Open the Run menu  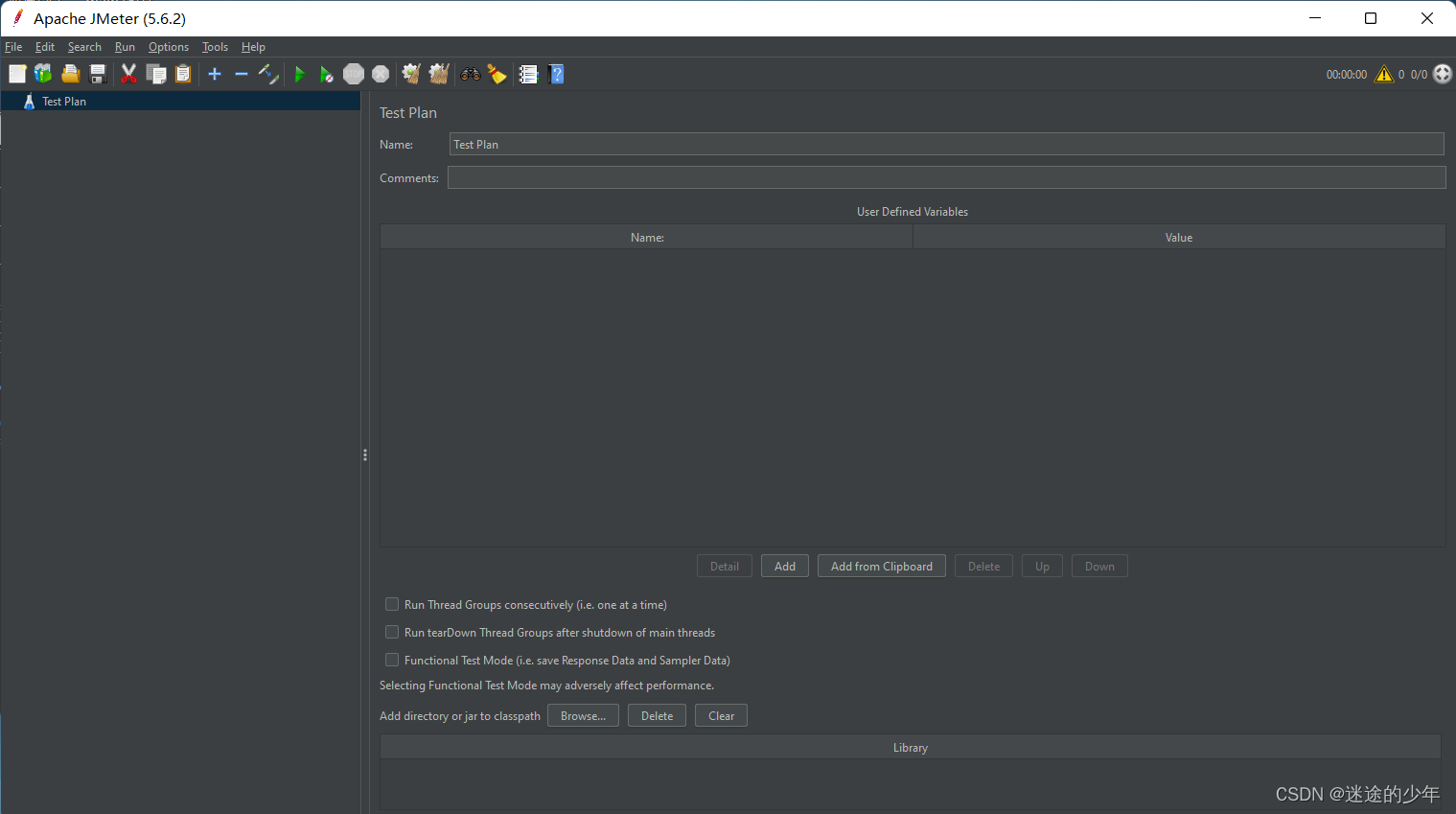click(125, 47)
